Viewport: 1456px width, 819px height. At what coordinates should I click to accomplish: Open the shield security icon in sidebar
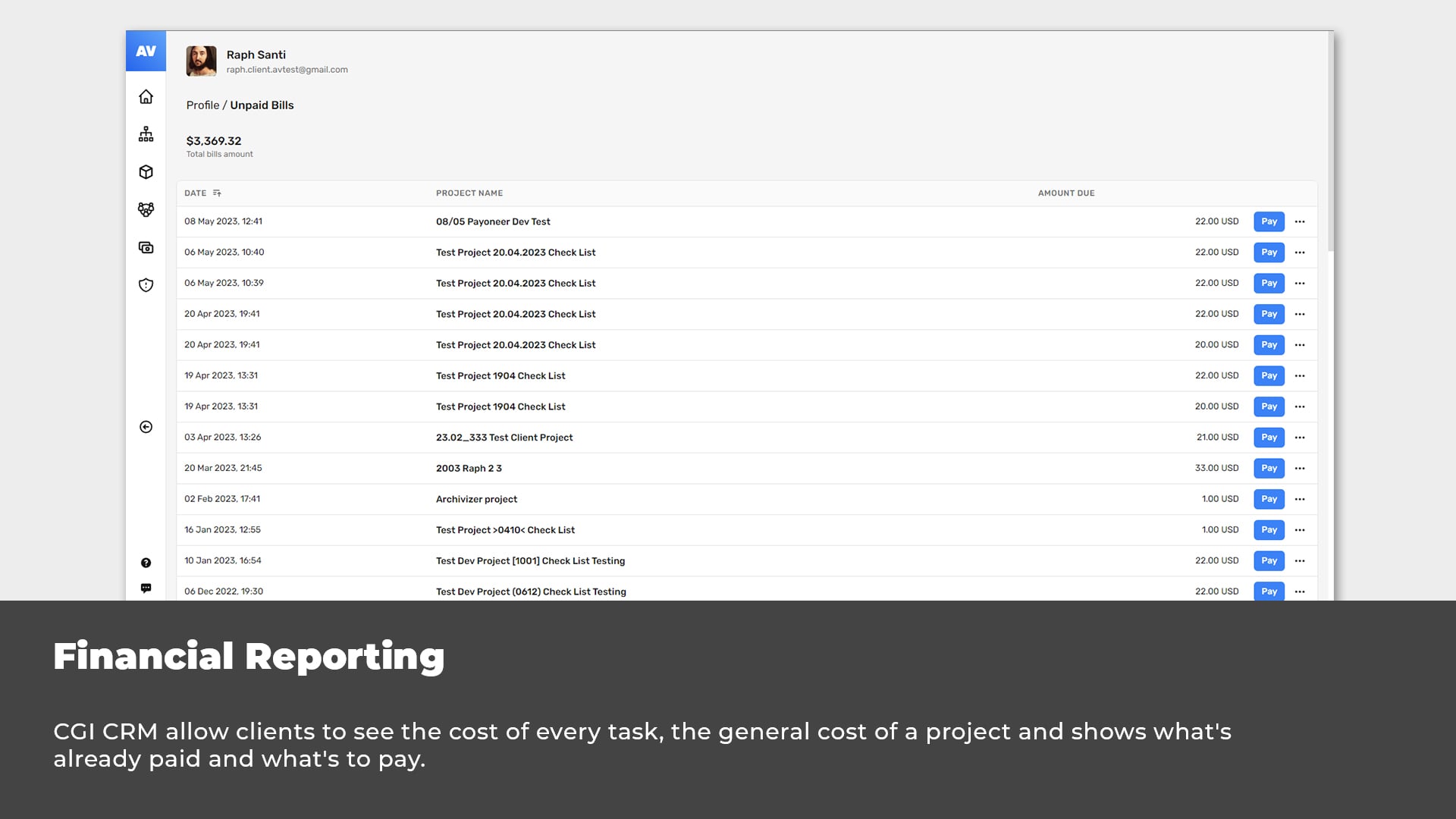[146, 285]
